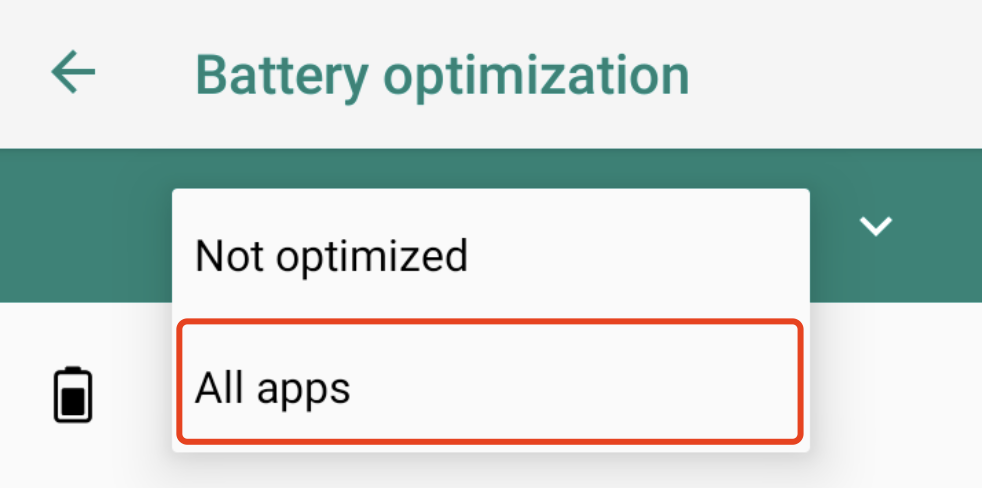Tap the teal back arrow beside the title

coord(73,73)
